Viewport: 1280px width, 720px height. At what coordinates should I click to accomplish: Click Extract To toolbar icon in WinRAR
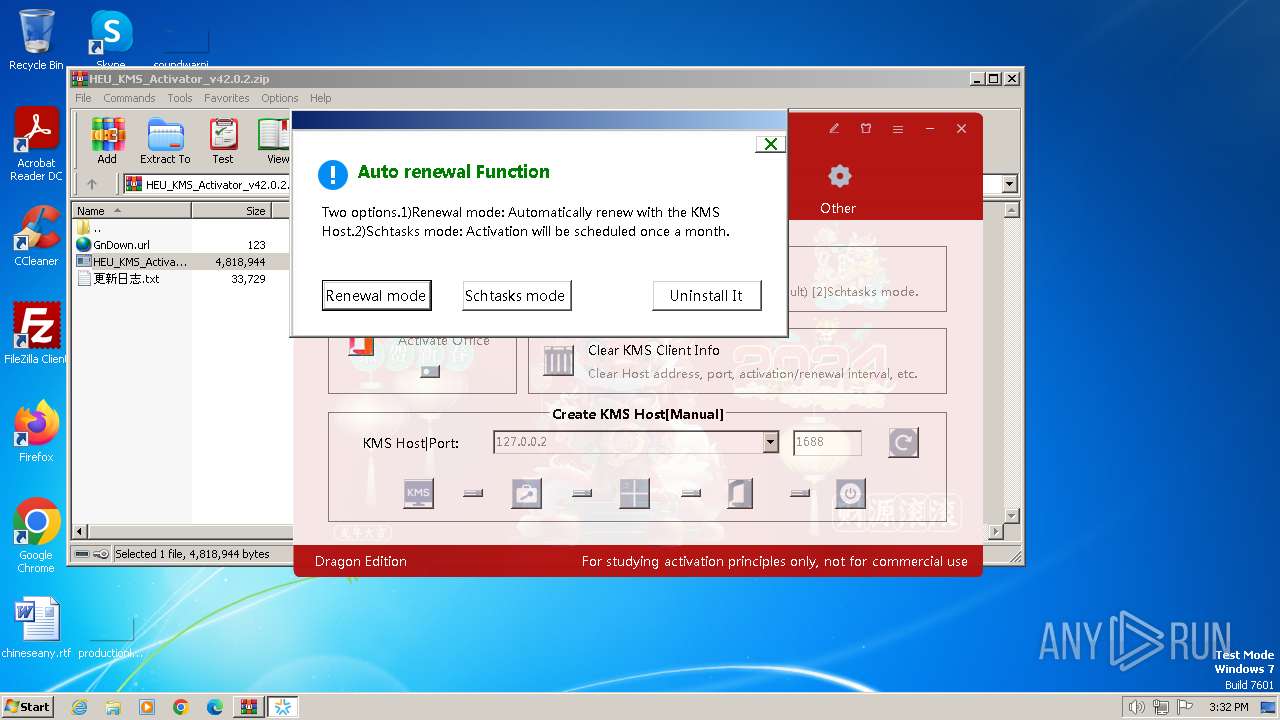[165, 141]
